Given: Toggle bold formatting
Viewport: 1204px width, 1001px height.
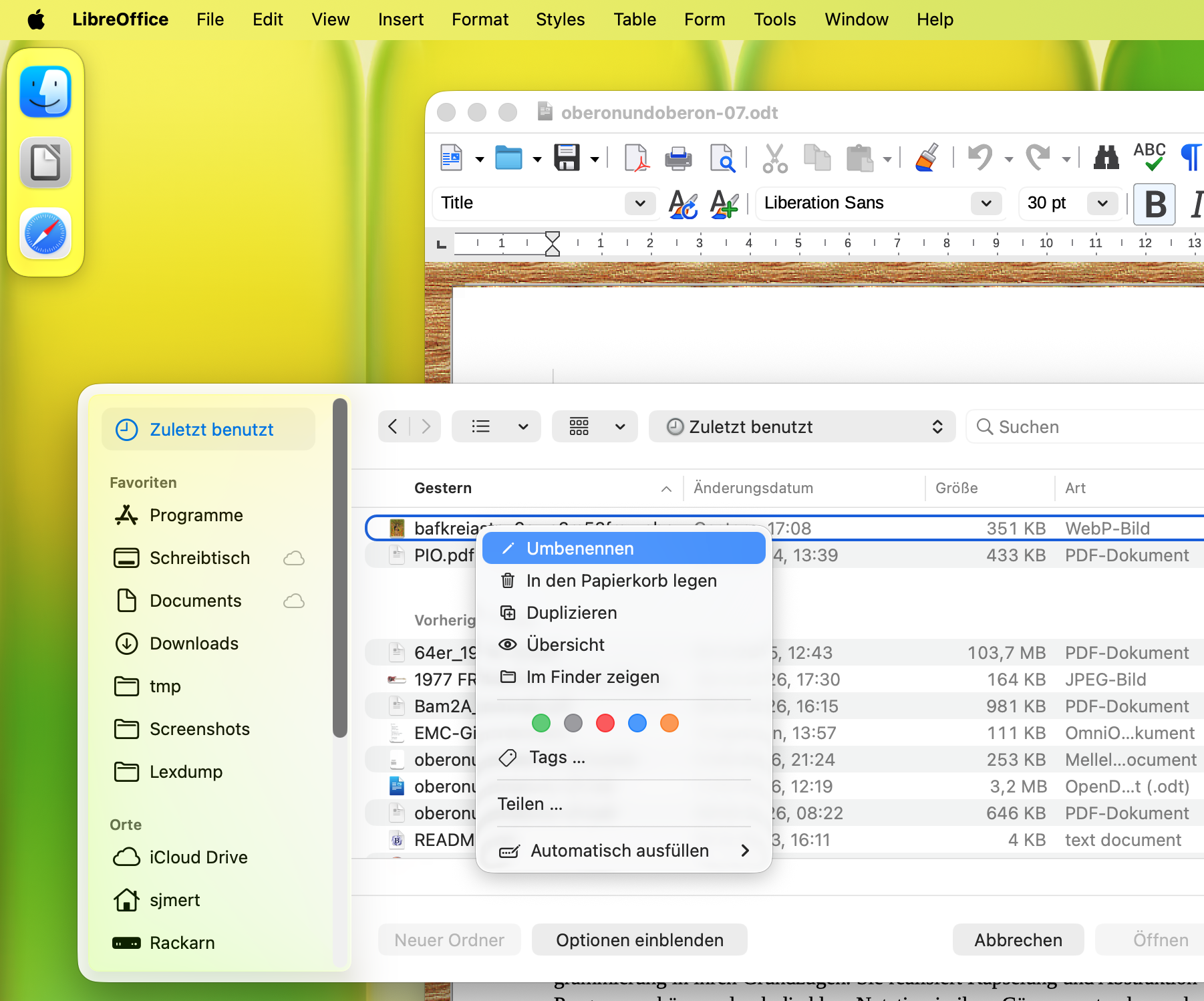Looking at the screenshot, I should pyautogui.click(x=1154, y=204).
